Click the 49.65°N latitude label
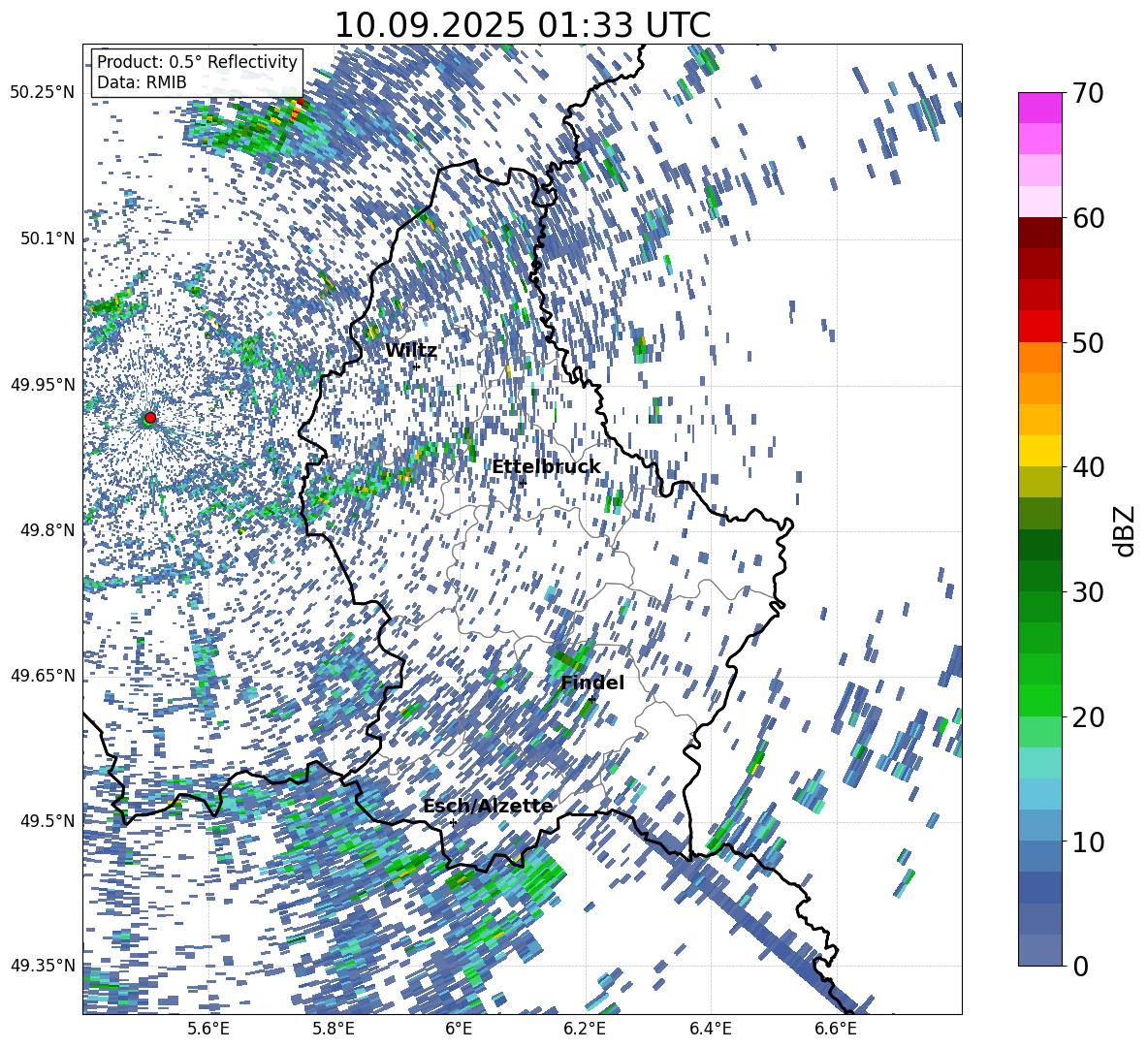This screenshot has width=1148, height=1048. (43, 676)
